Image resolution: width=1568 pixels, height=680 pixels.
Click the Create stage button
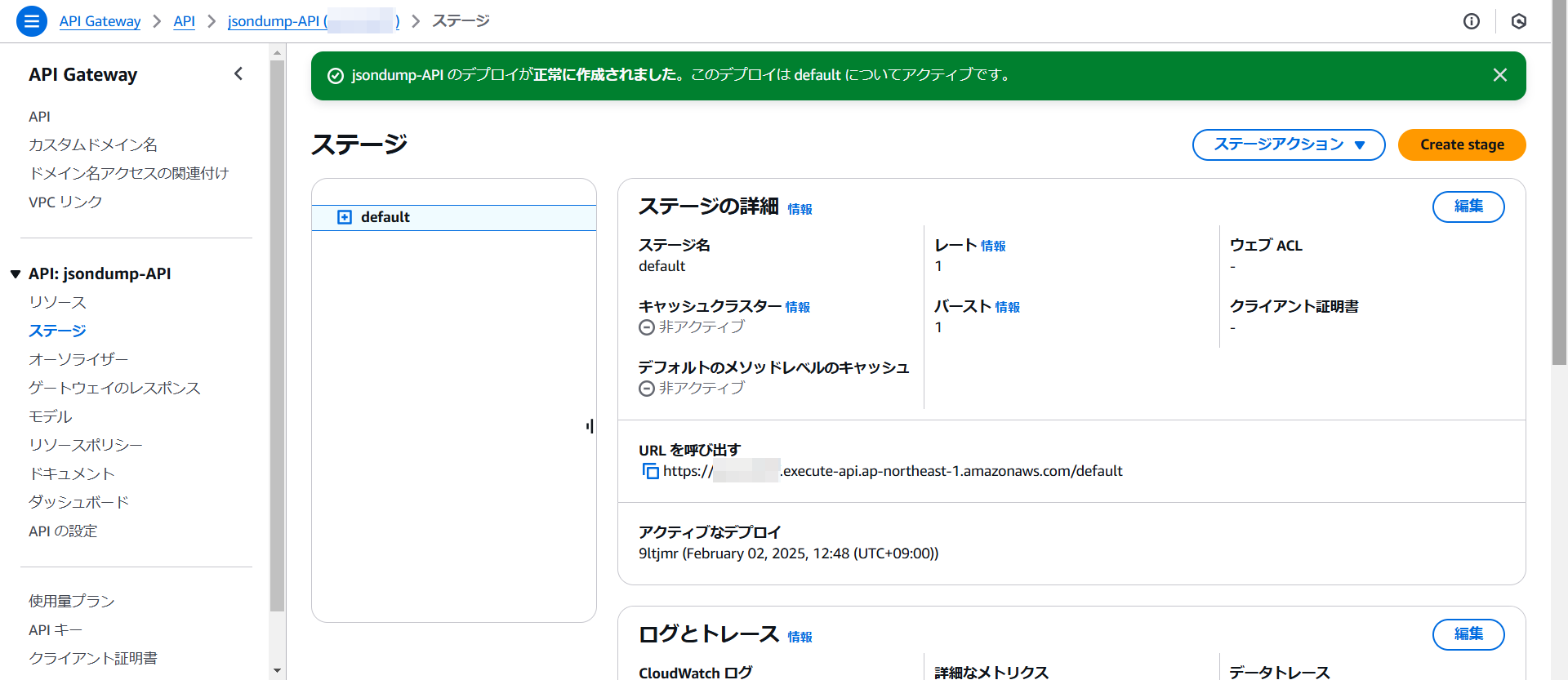coord(1461,144)
